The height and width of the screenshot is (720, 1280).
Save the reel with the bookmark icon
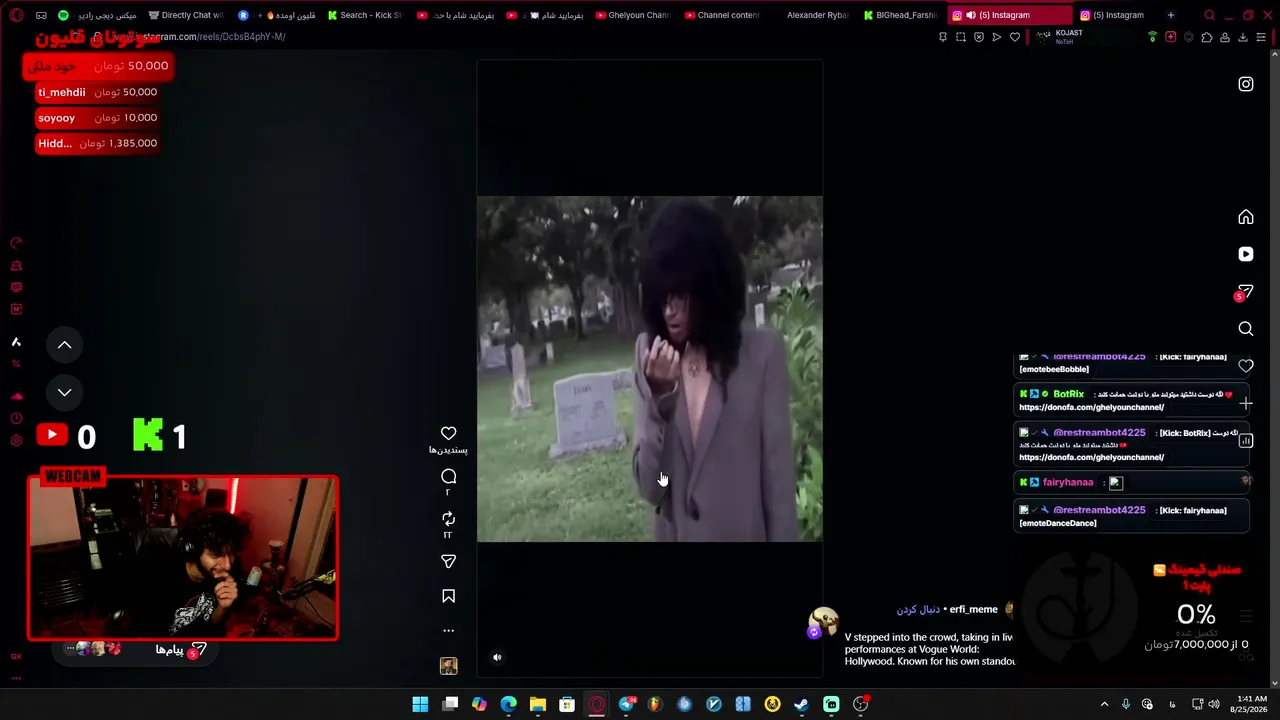[448, 596]
